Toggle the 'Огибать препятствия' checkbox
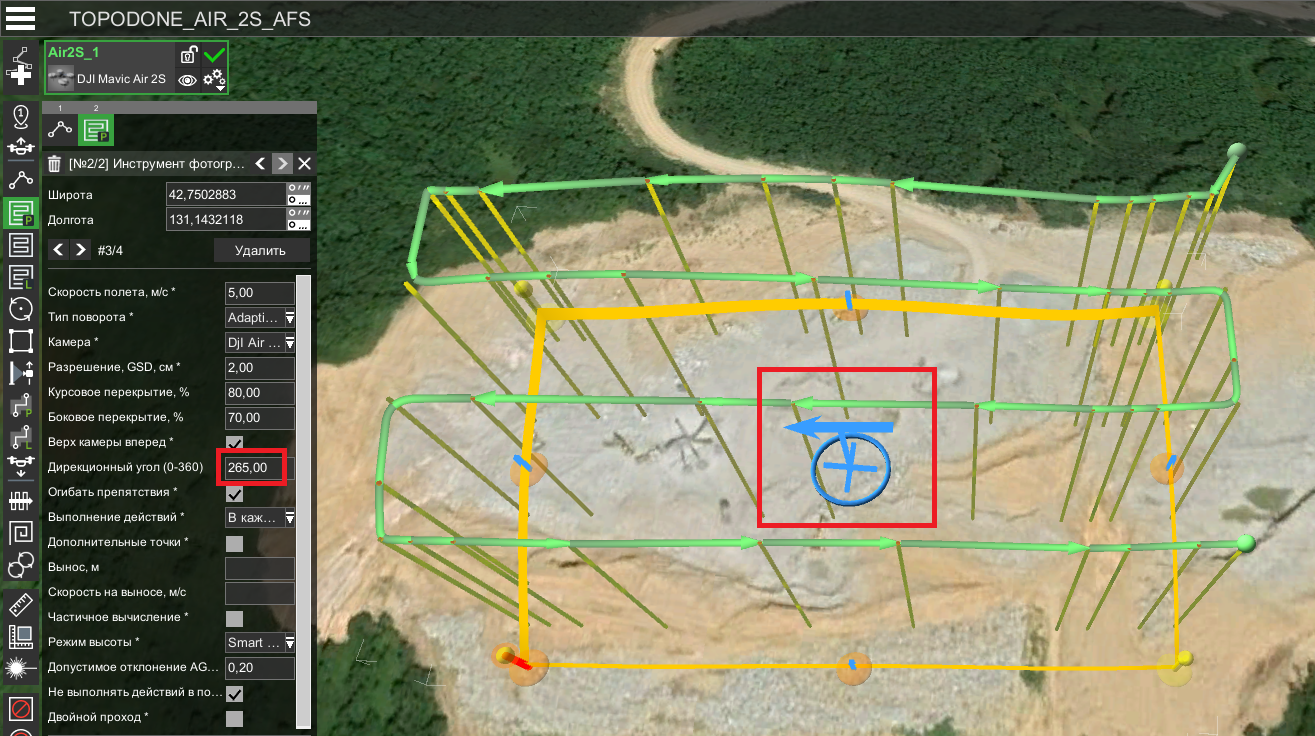1315x736 pixels. [234, 493]
